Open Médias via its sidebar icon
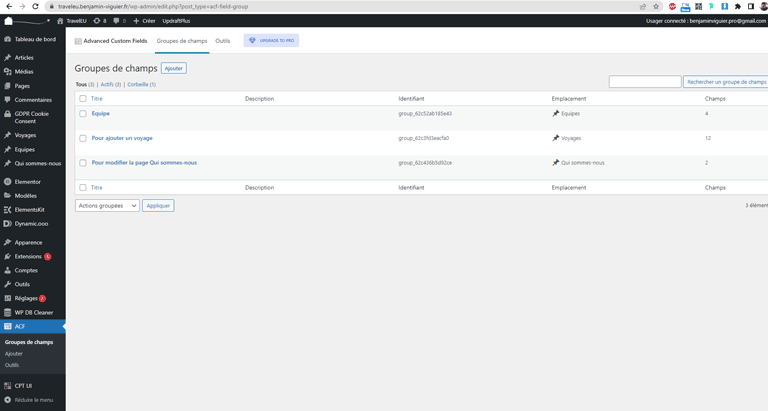 click(8, 71)
